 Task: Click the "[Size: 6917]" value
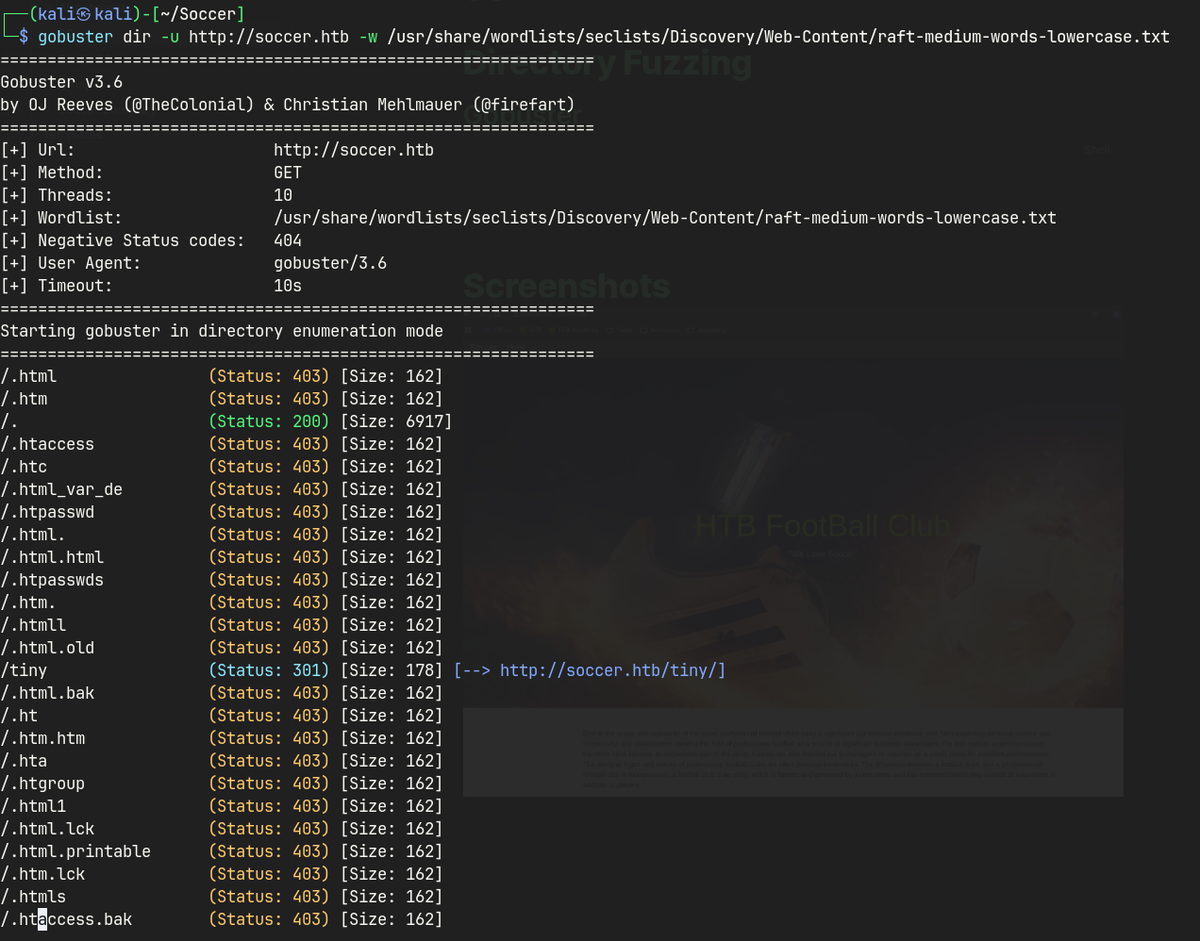(x=396, y=421)
